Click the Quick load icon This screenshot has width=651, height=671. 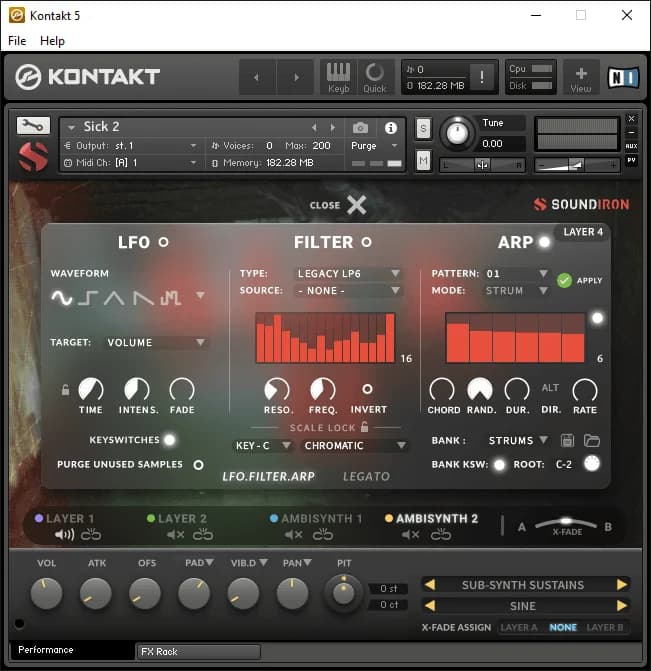point(375,76)
